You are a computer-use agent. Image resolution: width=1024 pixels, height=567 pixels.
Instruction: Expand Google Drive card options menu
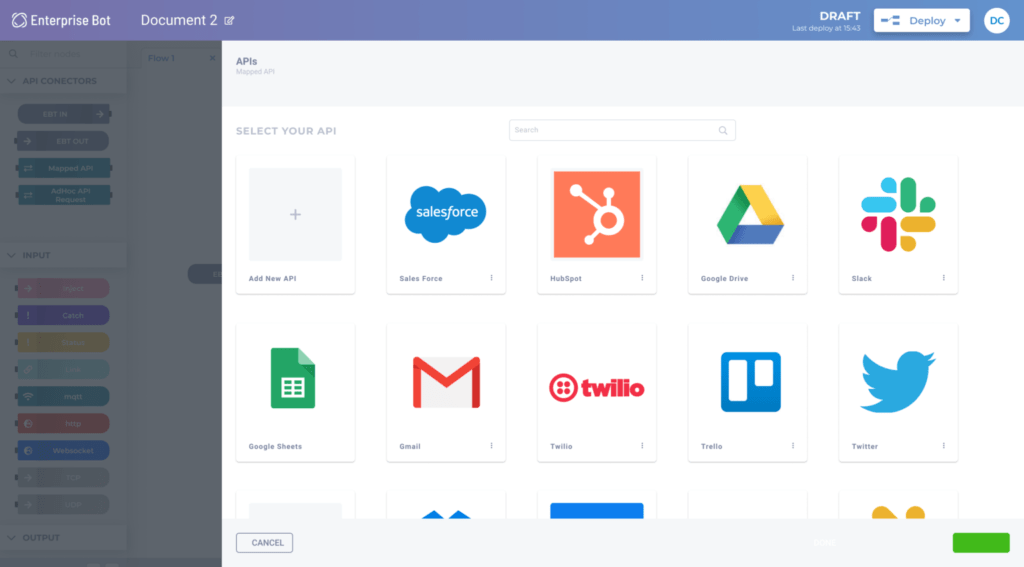793,278
